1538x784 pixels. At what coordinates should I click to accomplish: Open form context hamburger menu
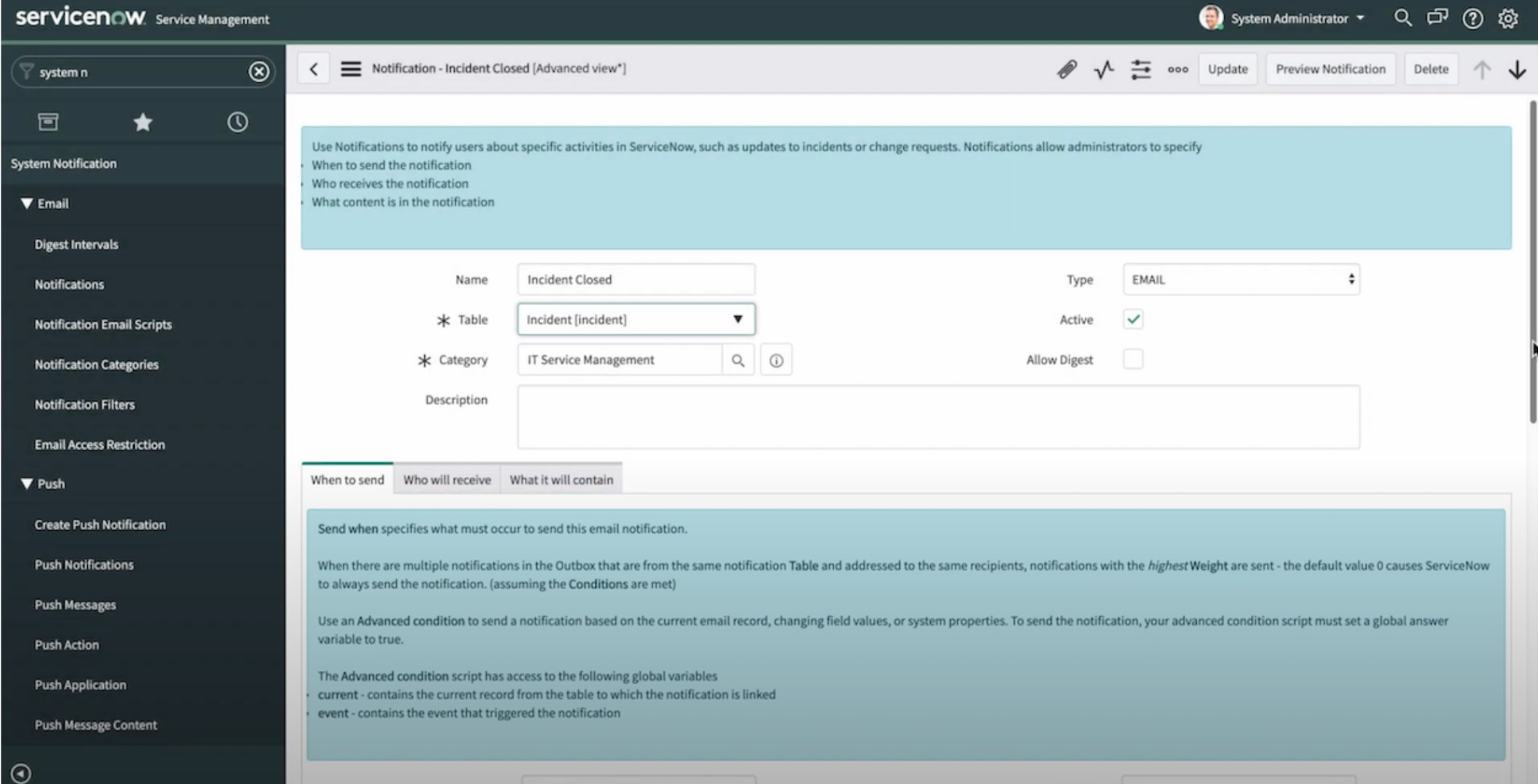point(351,69)
